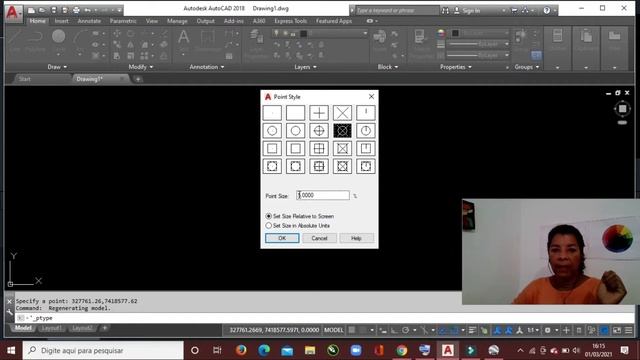Screen dimensions: 640x360
Task: Select the circle with plus point style
Action: (x=319, y=131)
